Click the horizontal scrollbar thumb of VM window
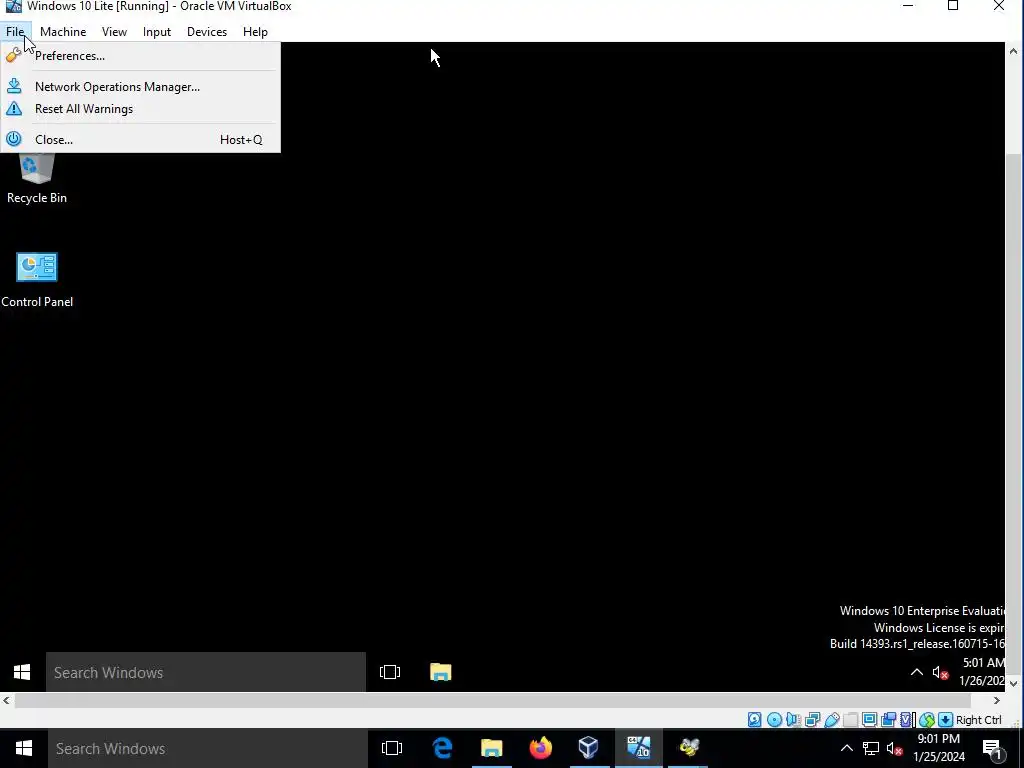1024x768 pixels. (493, 700)
